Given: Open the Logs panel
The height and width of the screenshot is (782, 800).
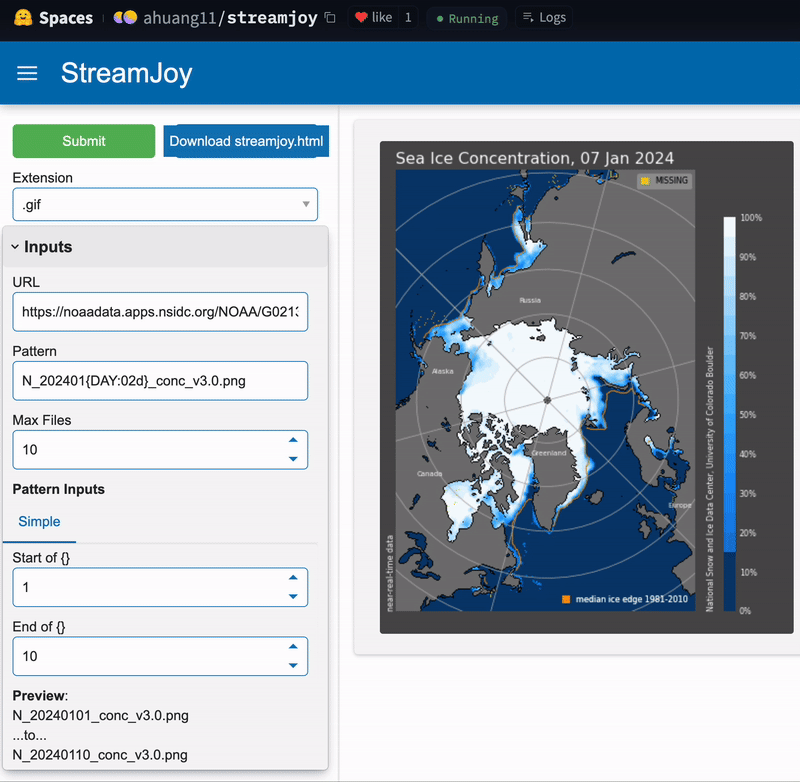Looking at the screenshot, I should pyautogui.click(x=544, y=18).
